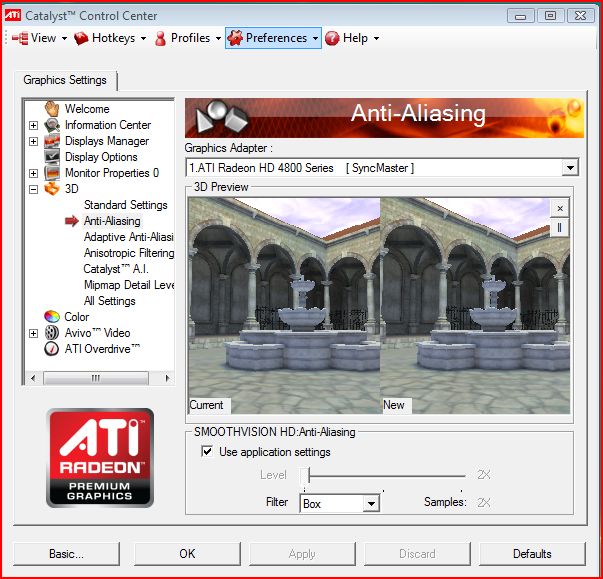Click the Display Options icon
This screenshot has width=603, height=579.
click(52, 157)
